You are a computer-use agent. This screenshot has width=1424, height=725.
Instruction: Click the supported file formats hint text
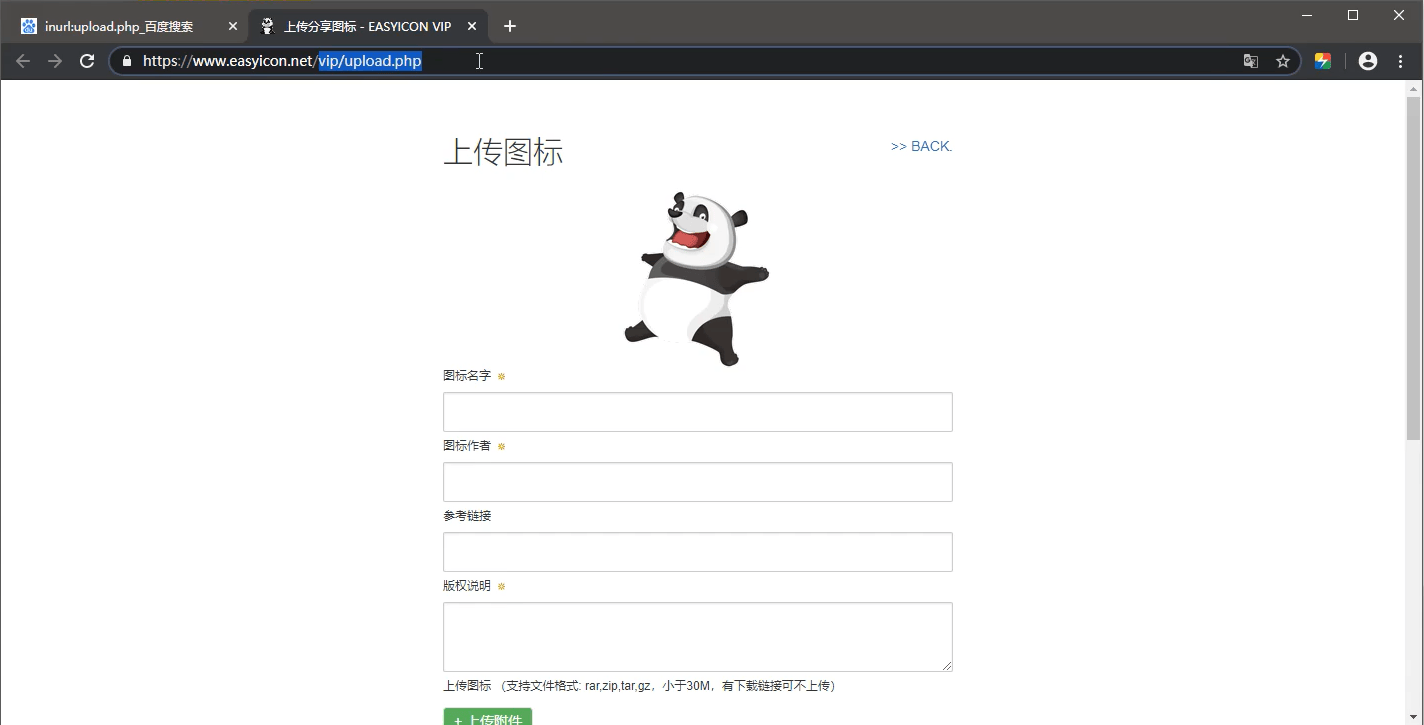(670, 686)
